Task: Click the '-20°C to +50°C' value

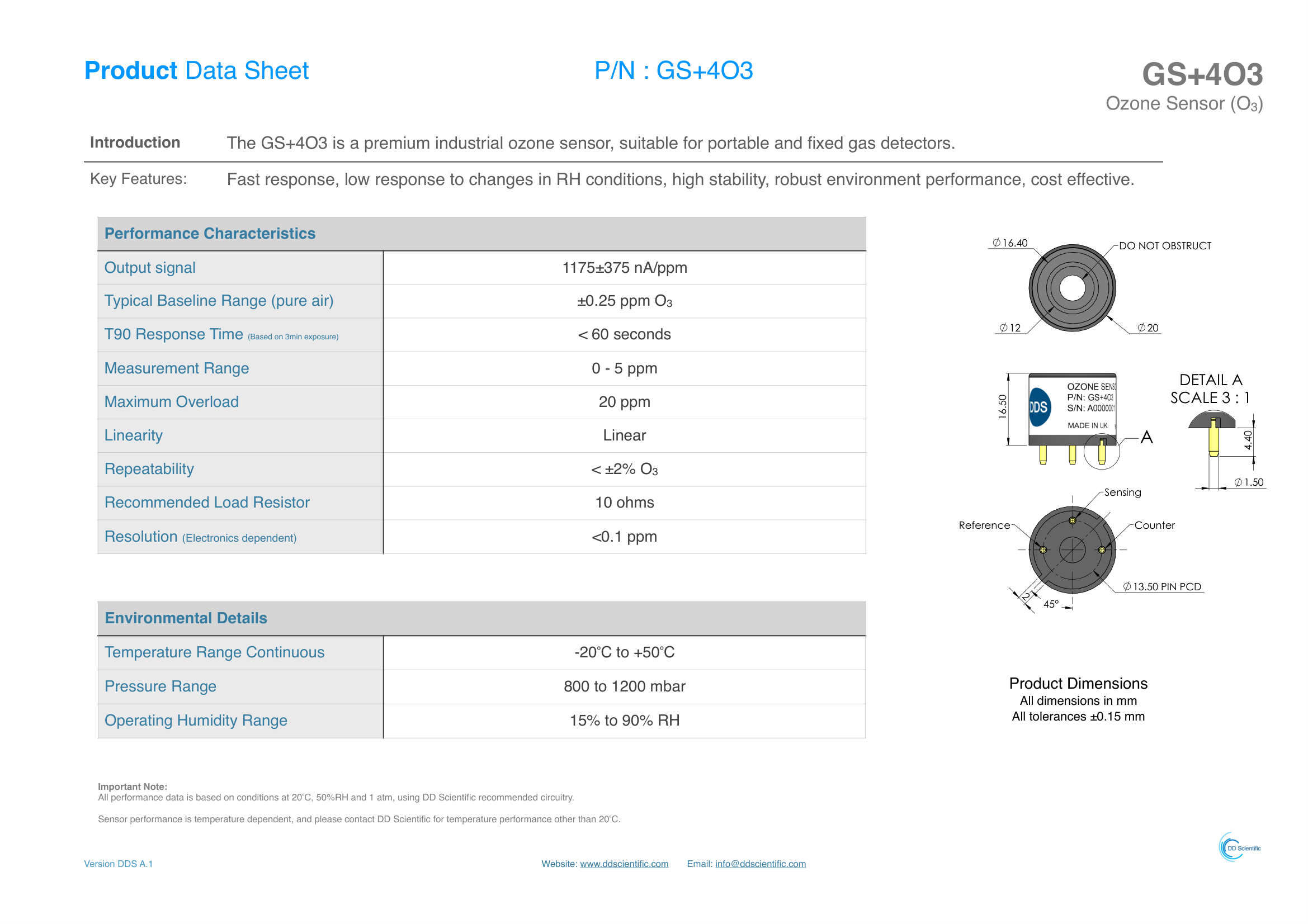Action: click(625, 652)
